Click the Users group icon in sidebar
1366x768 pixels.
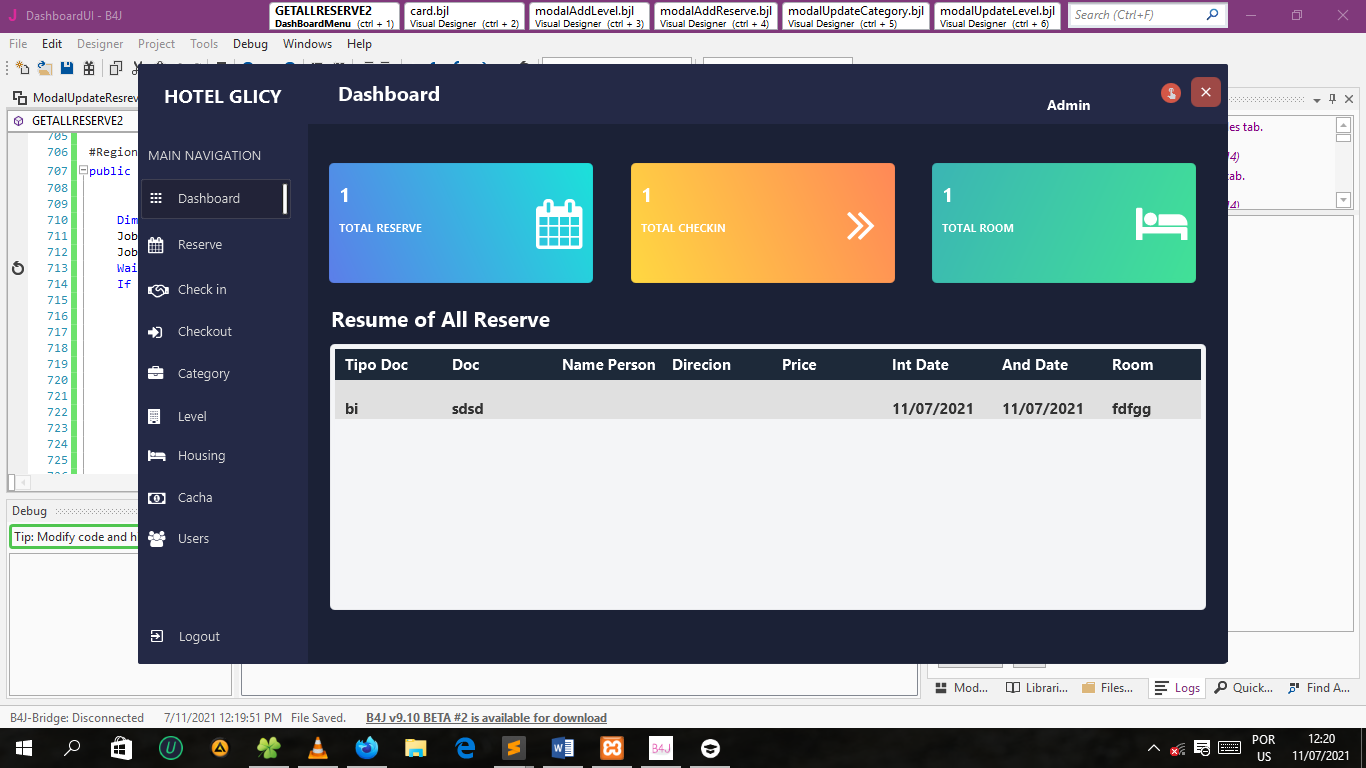pyautogui.click(x=156, y=539)
